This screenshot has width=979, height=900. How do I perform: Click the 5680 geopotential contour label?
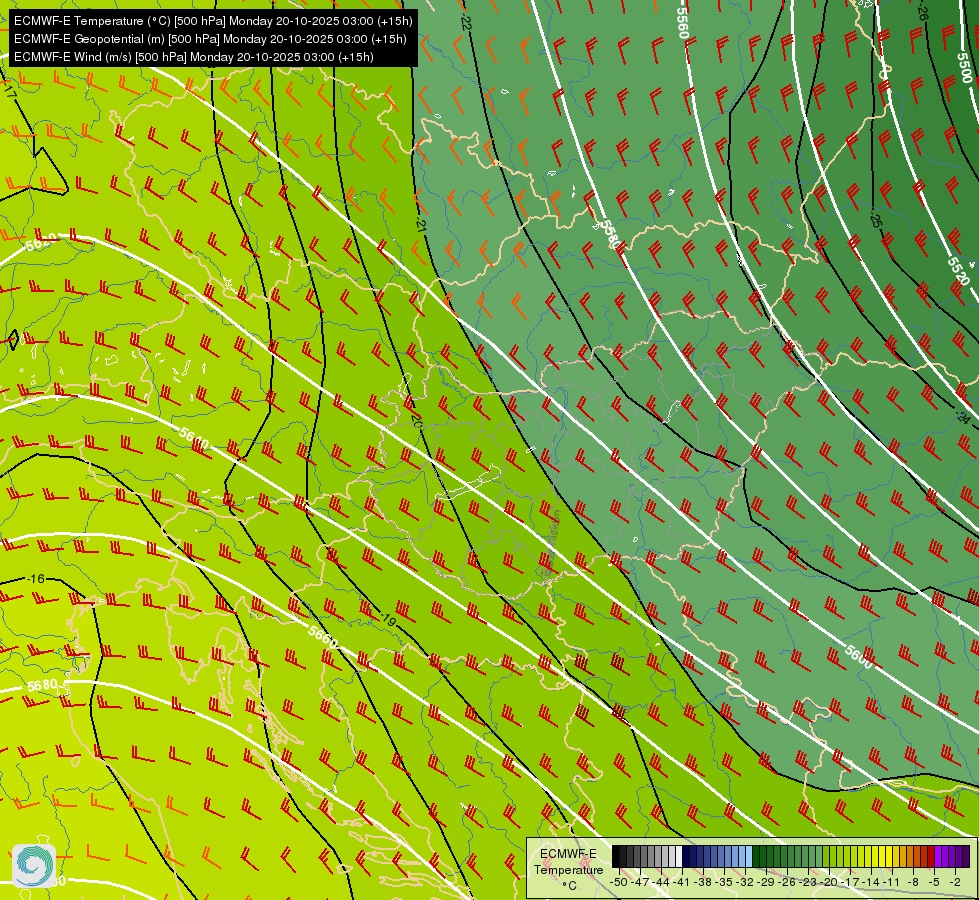[x=42, y=685]
